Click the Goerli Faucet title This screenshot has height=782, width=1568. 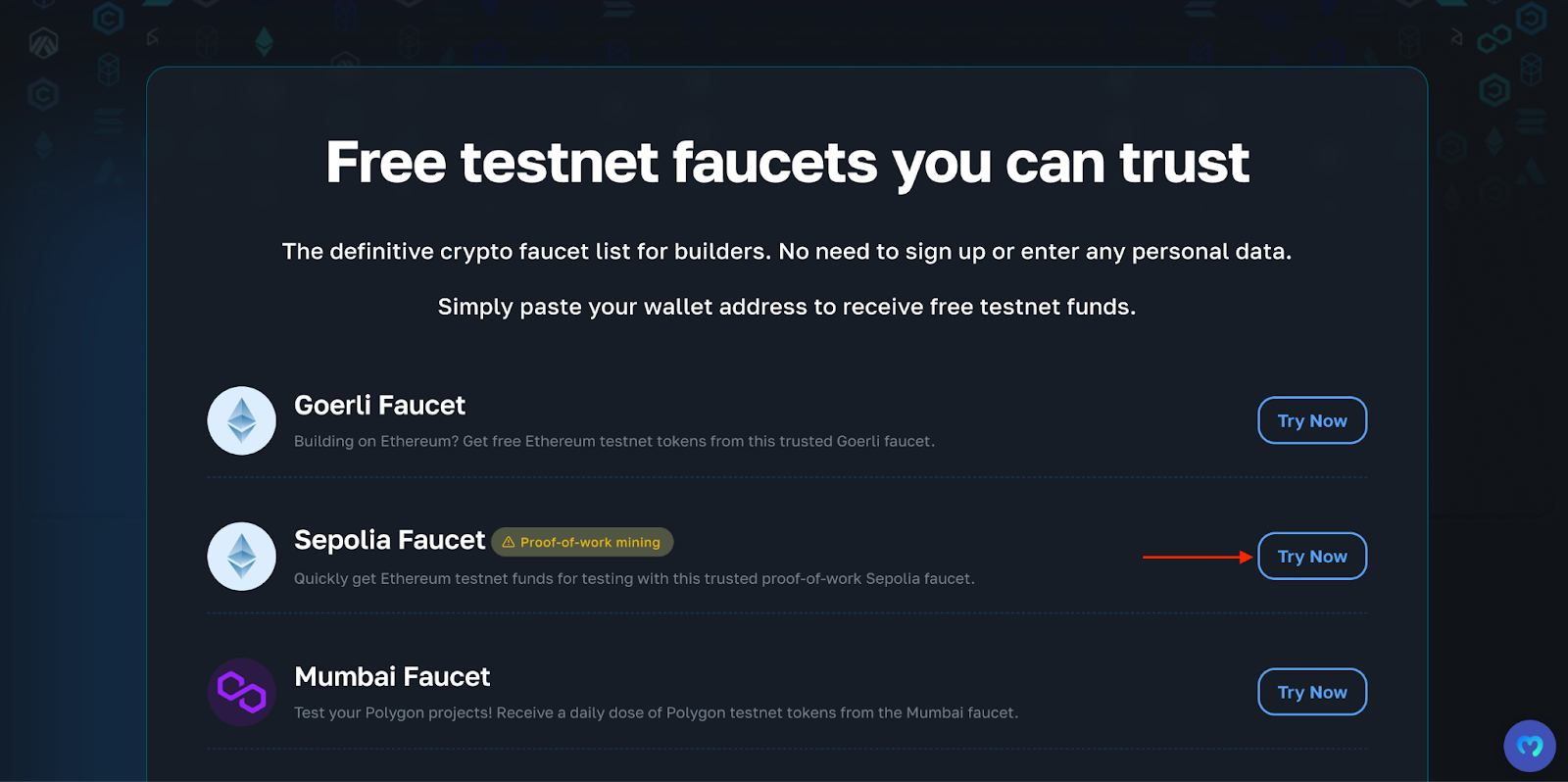tap(379, 405)
